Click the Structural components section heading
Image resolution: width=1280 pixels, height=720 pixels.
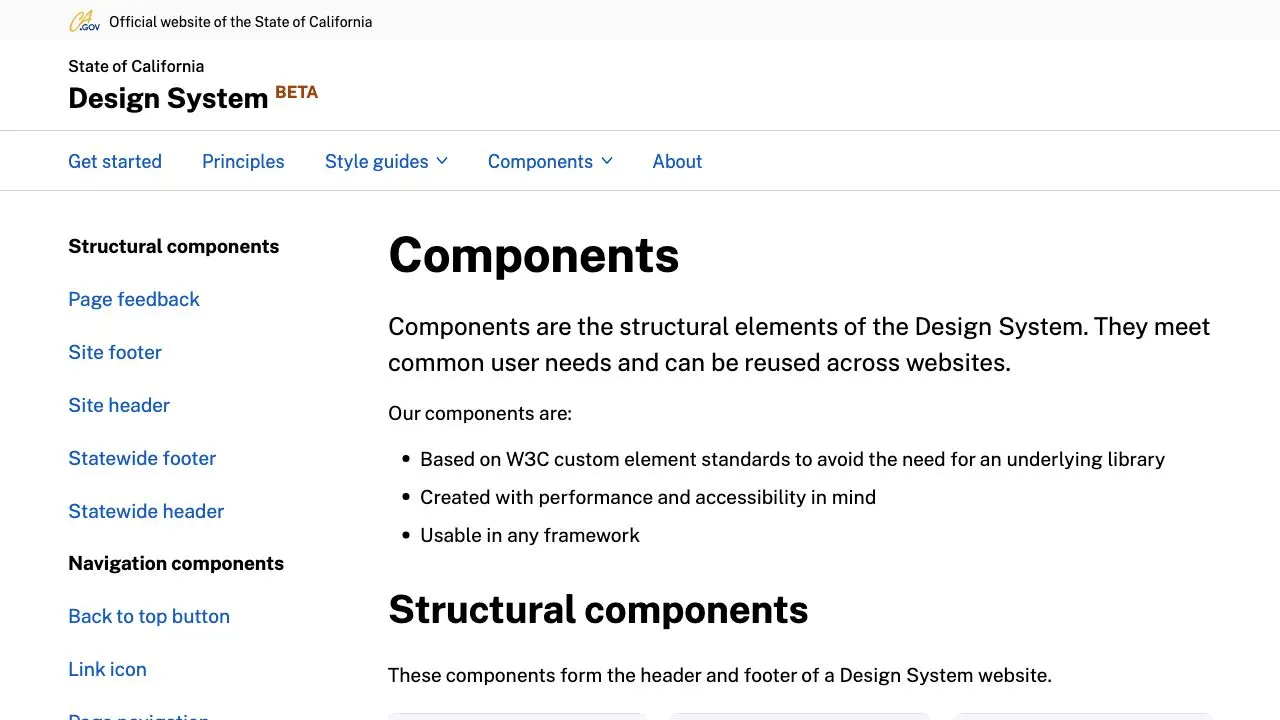coord(598,609)
